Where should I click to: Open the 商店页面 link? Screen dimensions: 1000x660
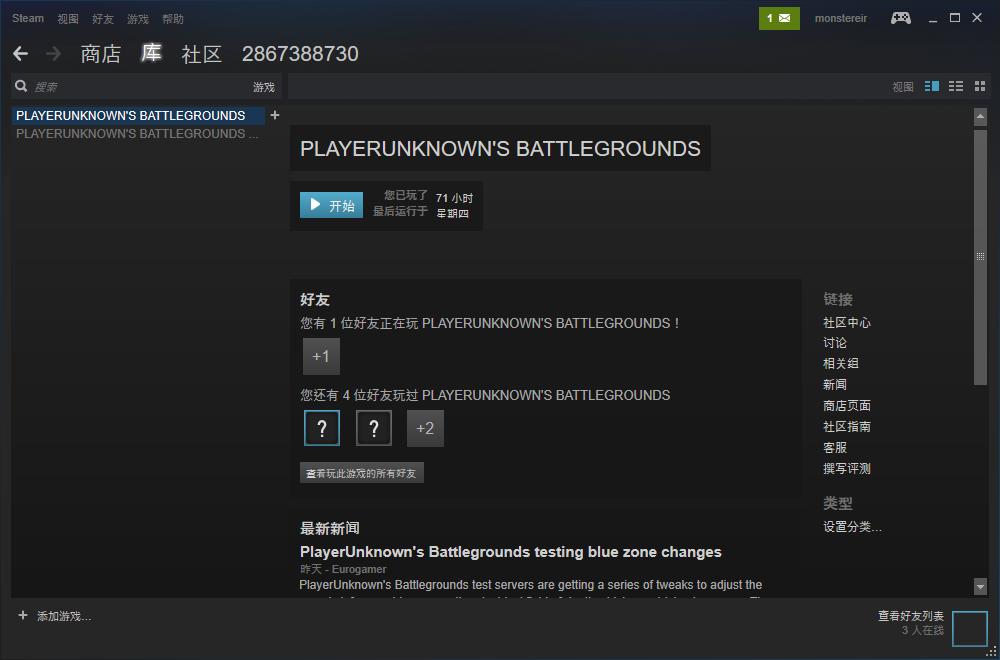pyautogui.click(x=847, y=406)
